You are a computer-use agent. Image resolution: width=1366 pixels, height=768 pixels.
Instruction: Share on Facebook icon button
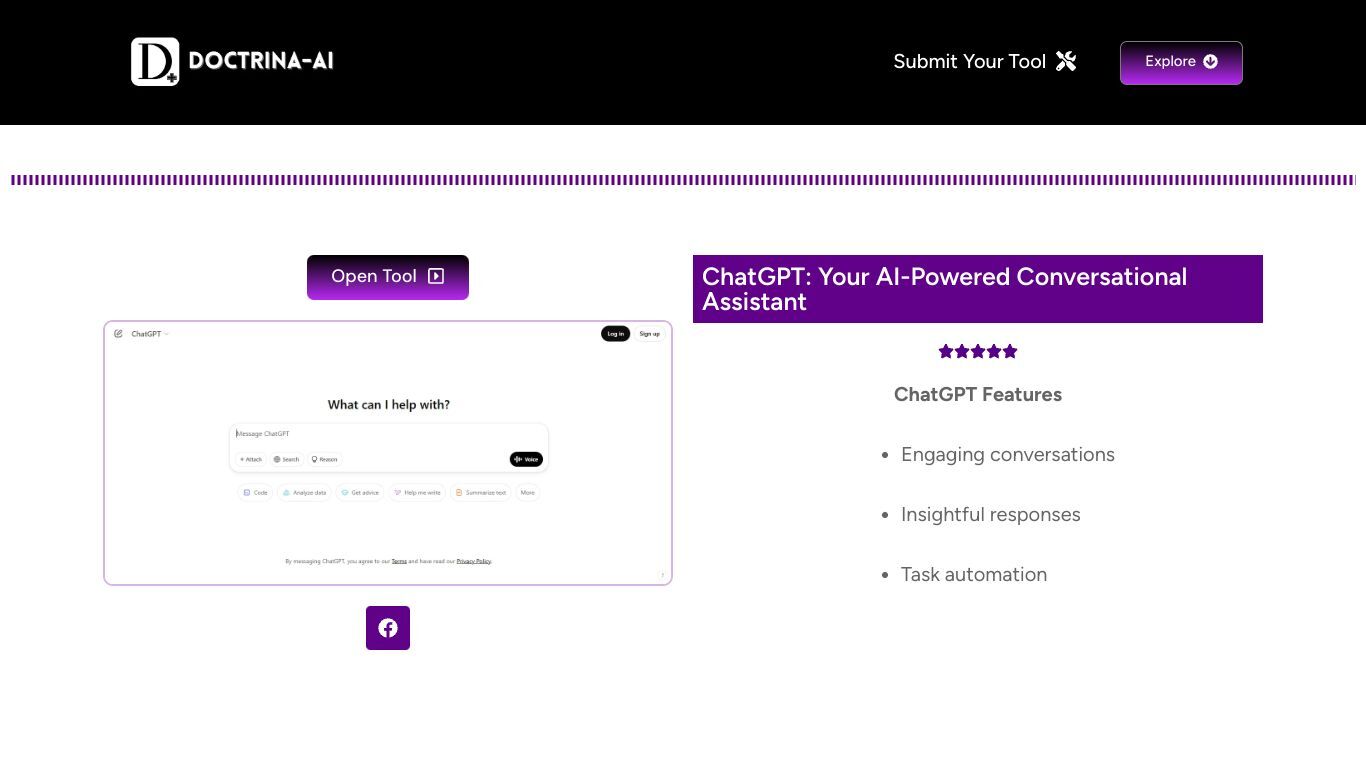(388, 628)
